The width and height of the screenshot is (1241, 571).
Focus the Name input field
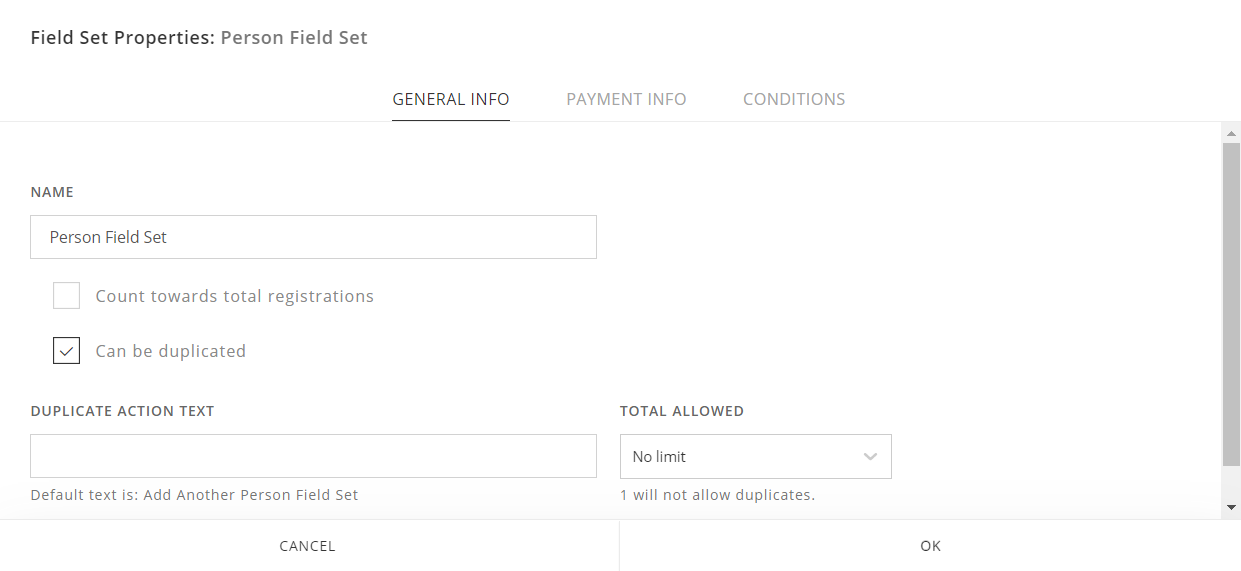(313, 237)
